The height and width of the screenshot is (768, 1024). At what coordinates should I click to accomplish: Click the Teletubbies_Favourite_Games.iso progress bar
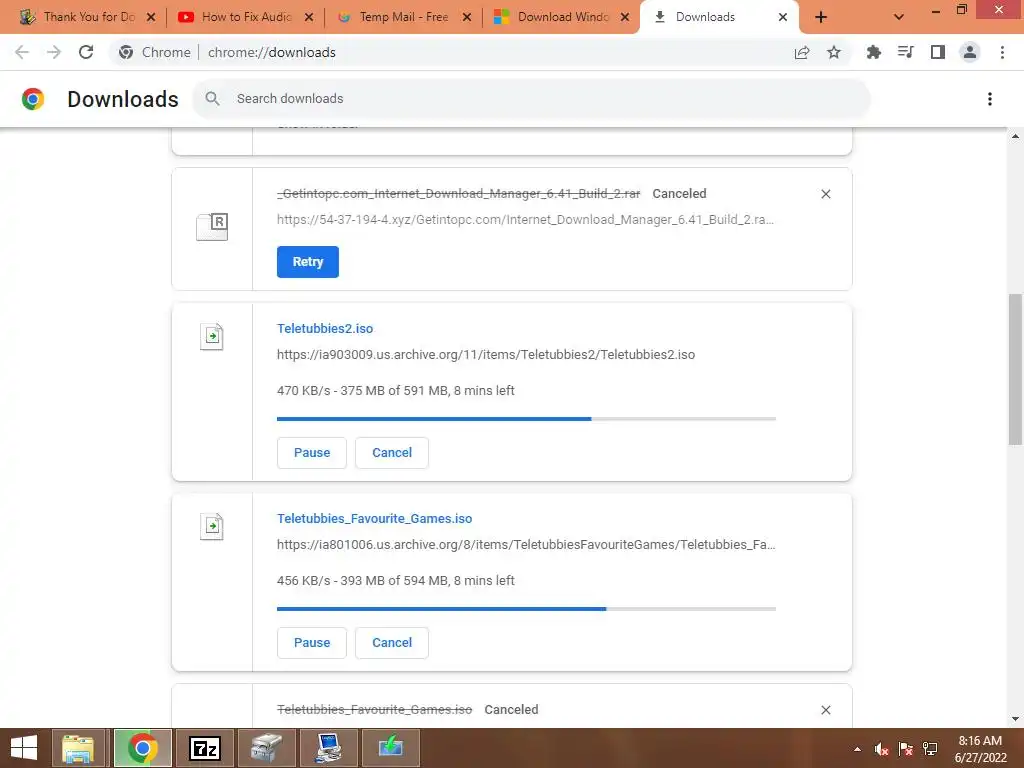pos(526,609)
